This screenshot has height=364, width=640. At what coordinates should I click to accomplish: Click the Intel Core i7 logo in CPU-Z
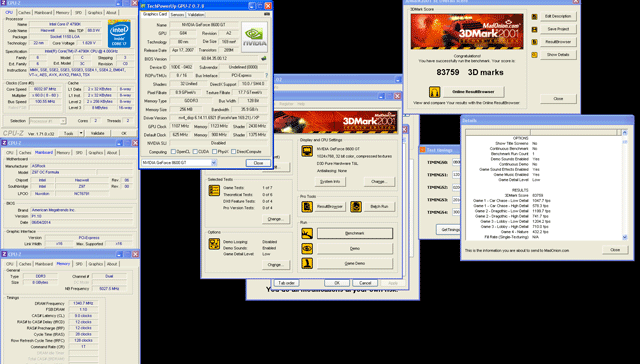coord(119,33)
